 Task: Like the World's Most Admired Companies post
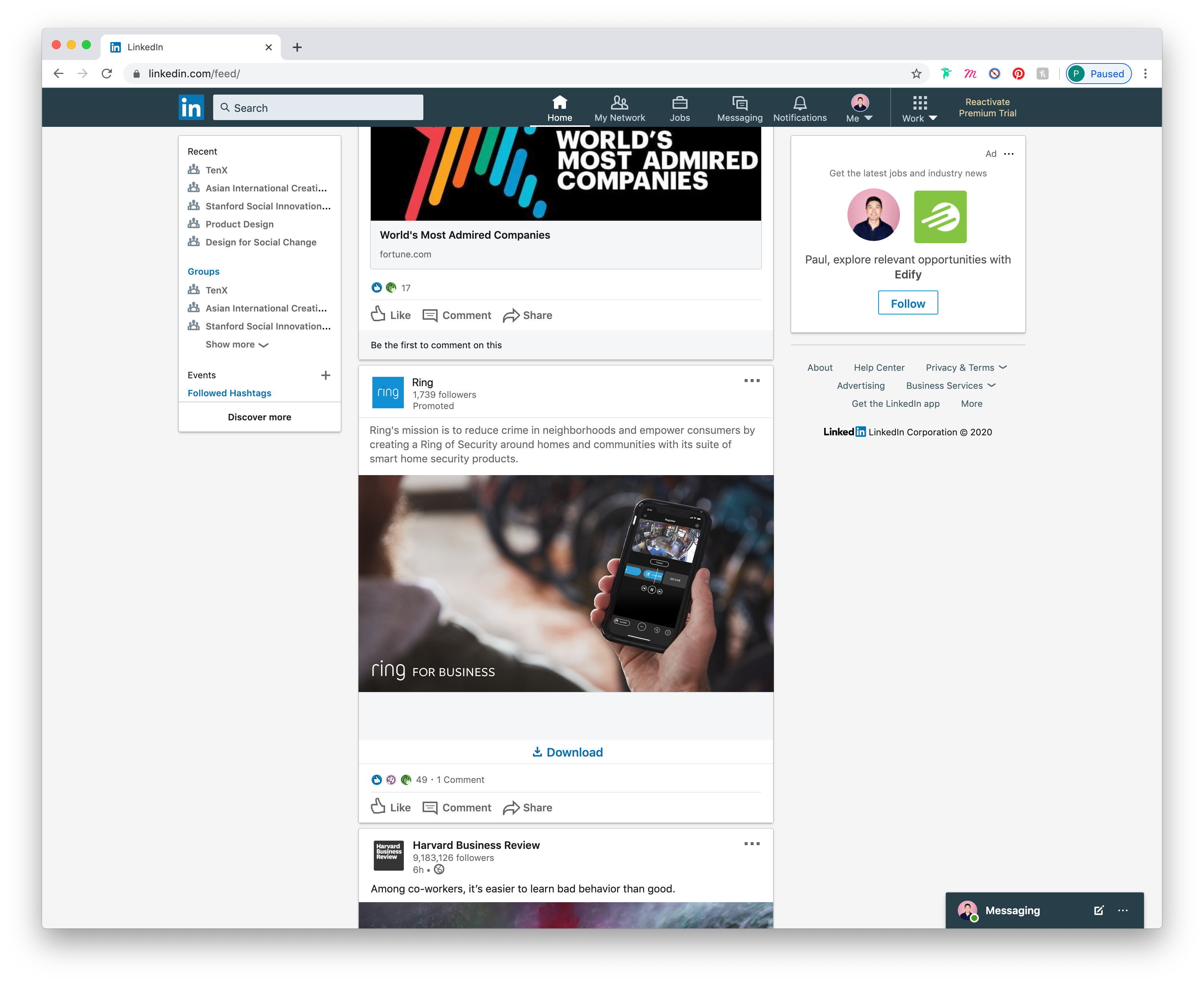[x=391, y=315]
